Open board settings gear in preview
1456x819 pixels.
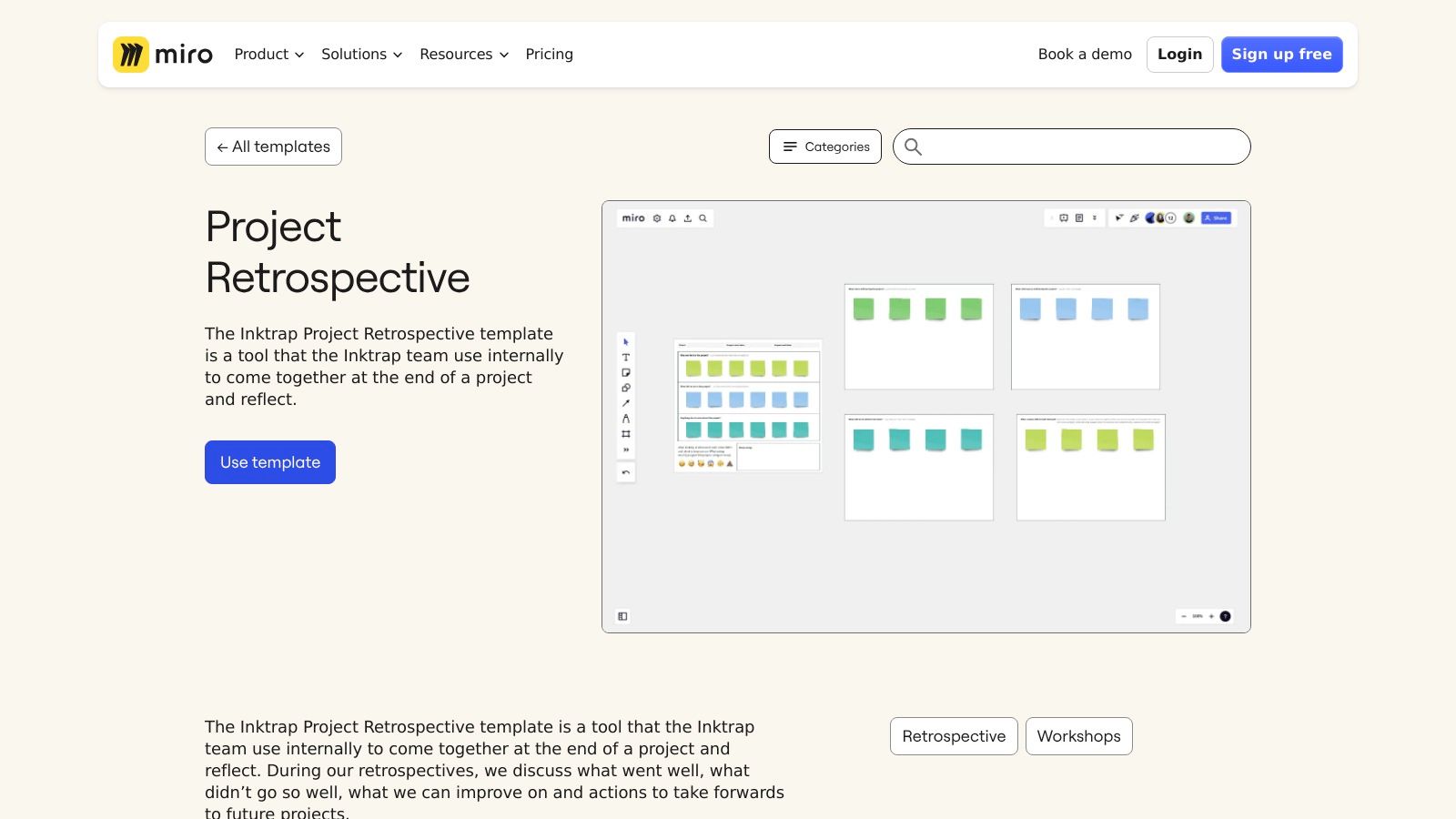(x=657, y=218)
